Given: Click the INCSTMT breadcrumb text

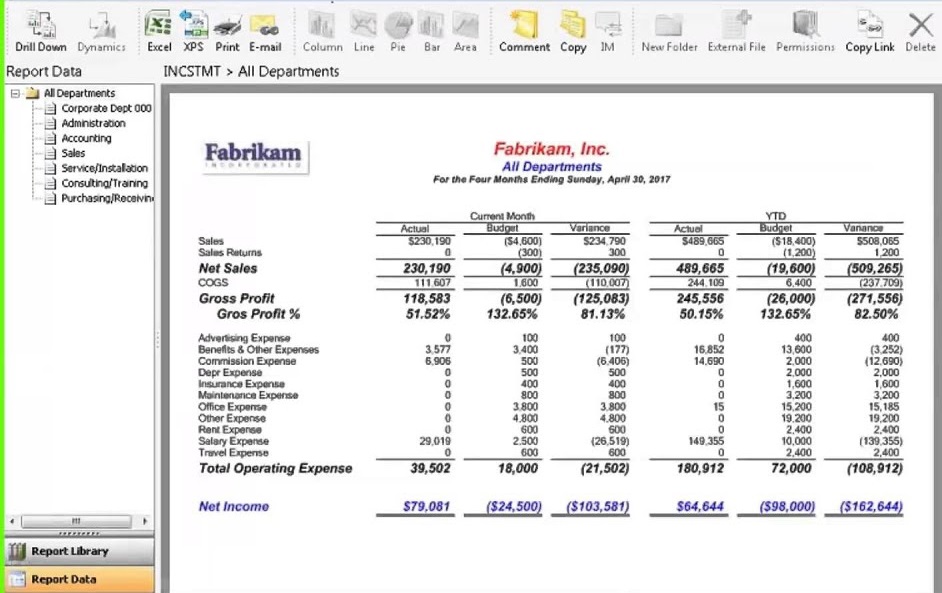Looking at the screenshot, I should 192,71.
